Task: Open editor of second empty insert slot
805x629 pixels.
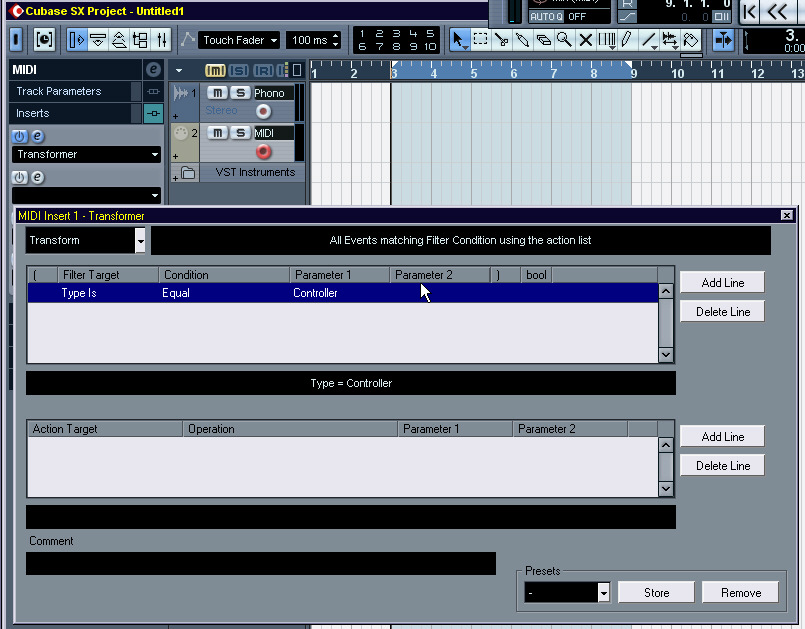Action: tap(37, 178)
